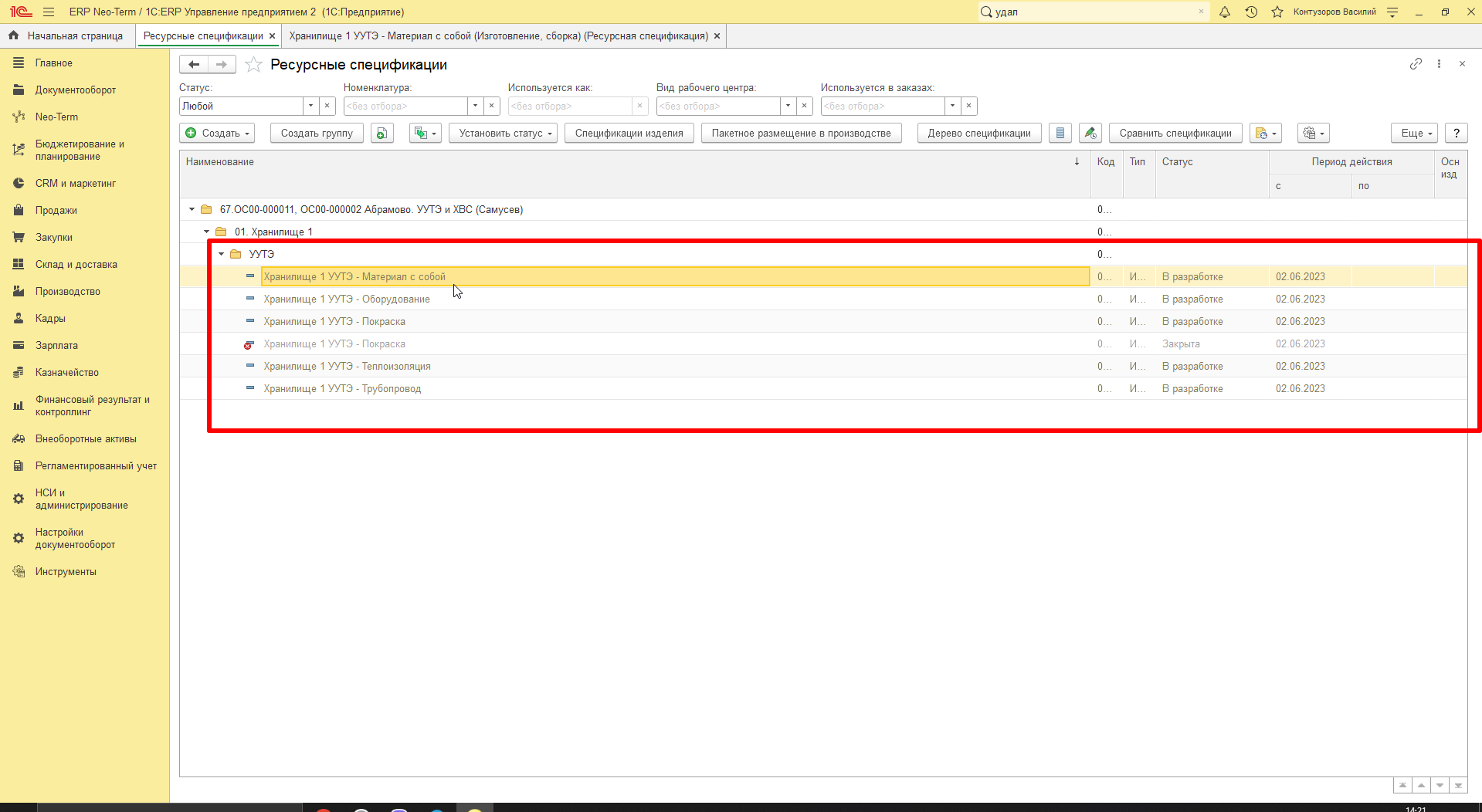Open the 1C main menu hamburger icon
The height and width of the screenshot is (812, 1482).
pos(49,12)
